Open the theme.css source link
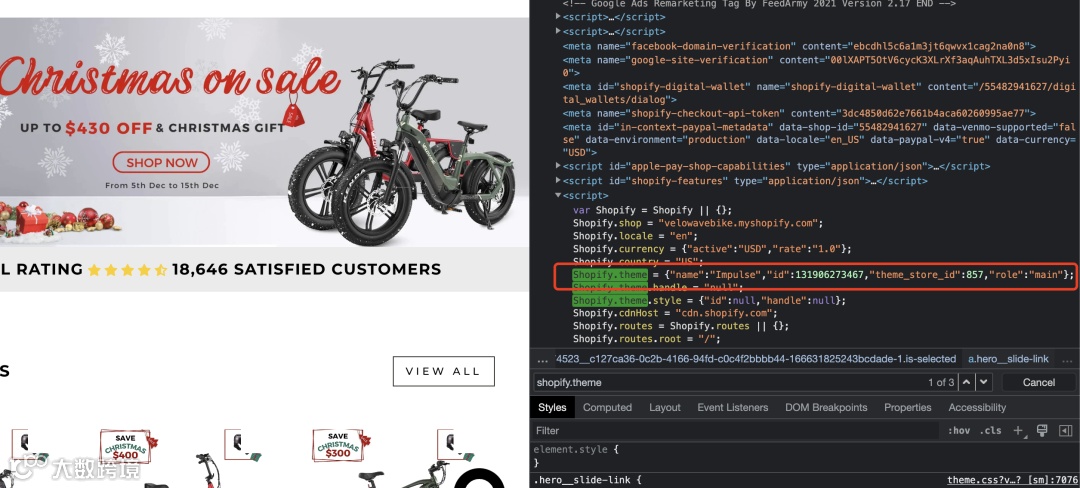The width and height of the screenshot is (1080, 488). (x=1012, y=480)
